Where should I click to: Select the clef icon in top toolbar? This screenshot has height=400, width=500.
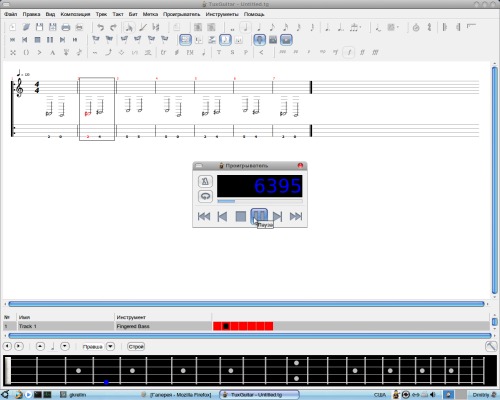coord(430,27)
